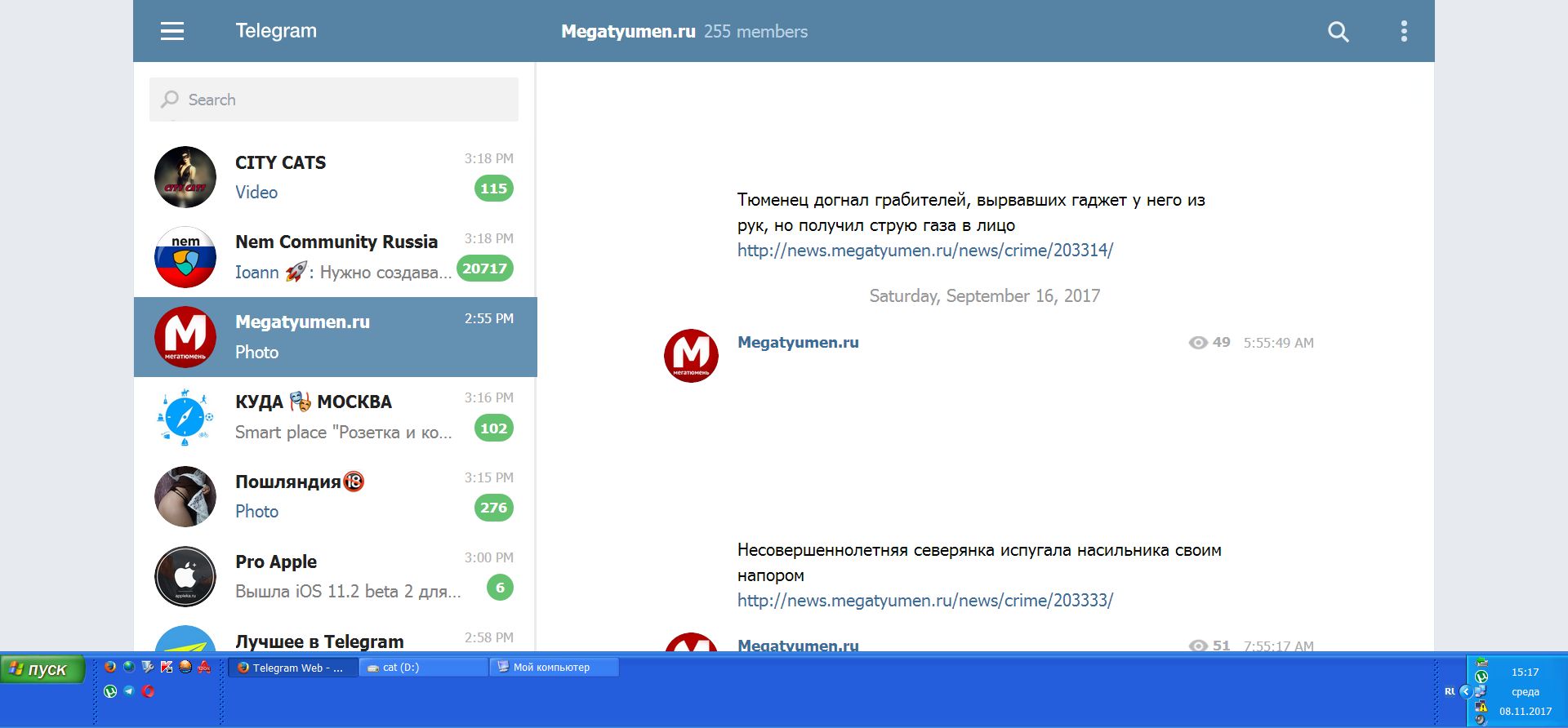Launch Opera from quick launch
The width and height of the screenshot is (1568, 728).
tap(148, 691)
